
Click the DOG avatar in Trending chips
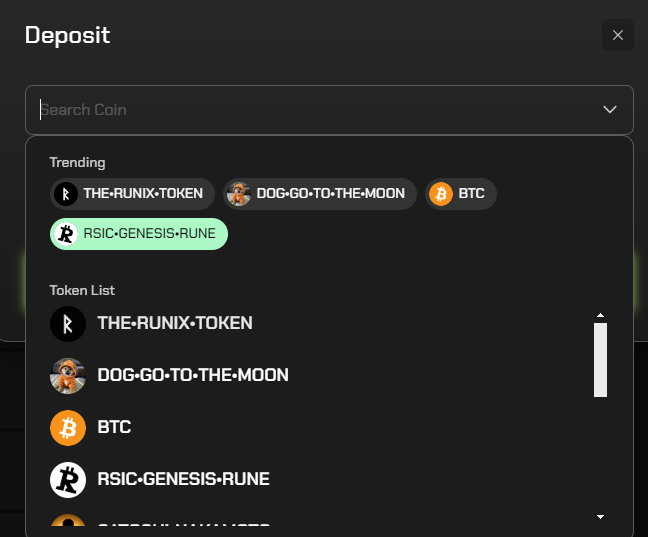coord(239,194)
